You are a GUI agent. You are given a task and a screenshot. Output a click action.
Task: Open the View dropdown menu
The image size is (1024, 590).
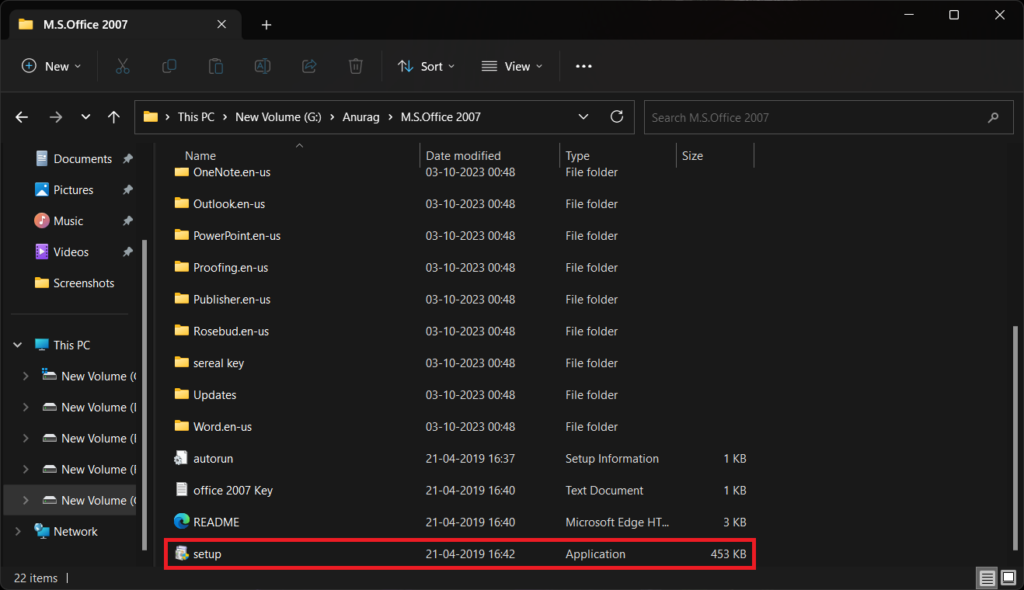[x=512, y=66]
